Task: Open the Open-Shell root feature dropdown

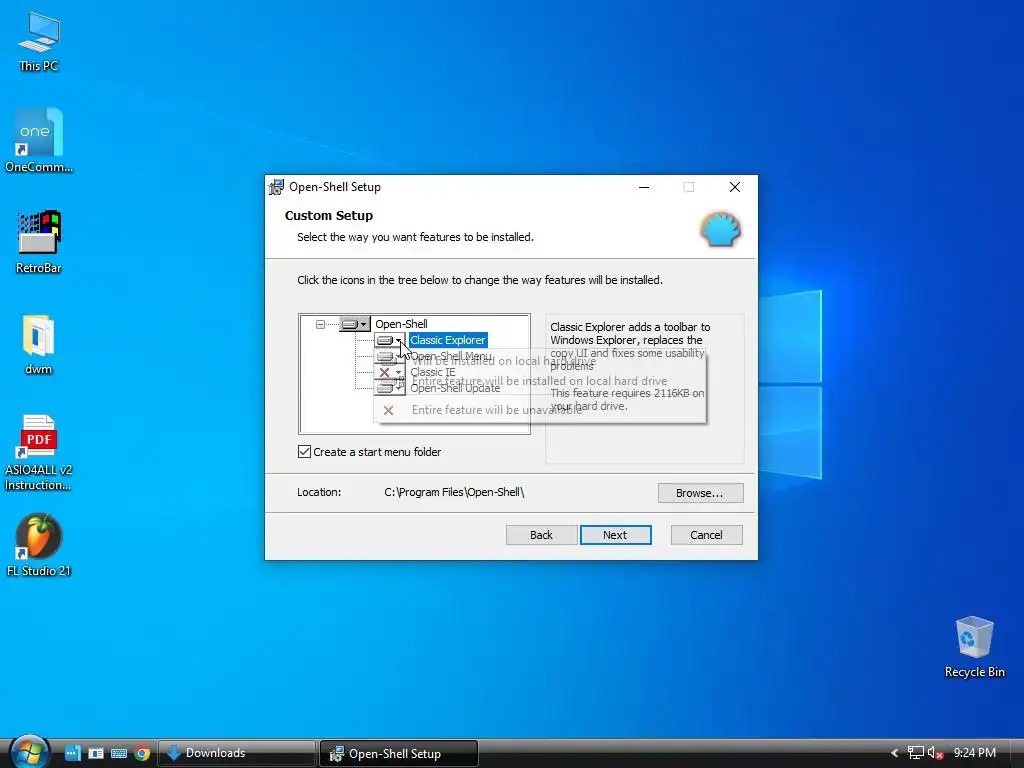Action: coord(355,324)
